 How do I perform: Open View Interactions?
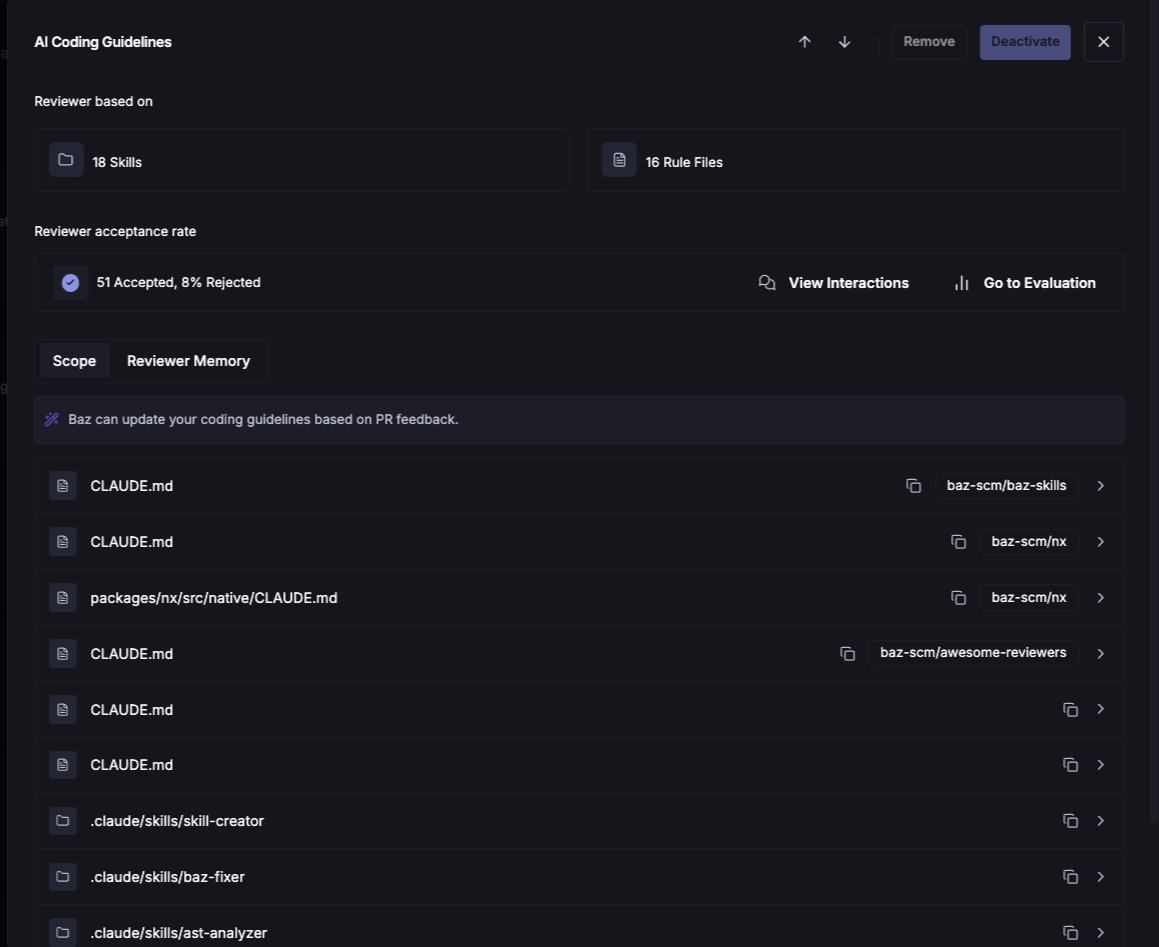pos(833,282)
